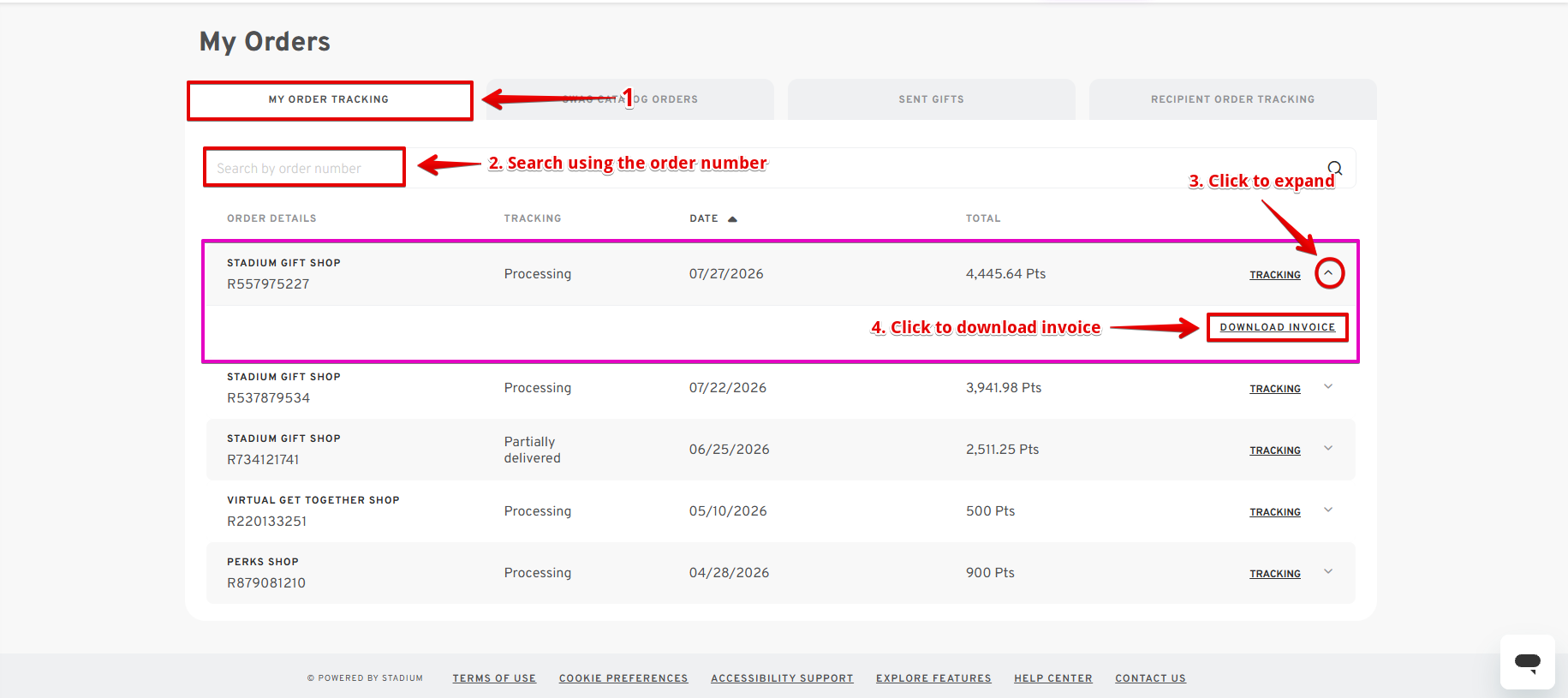Open Tracking for order R220133251

[x=1275, y=512]
